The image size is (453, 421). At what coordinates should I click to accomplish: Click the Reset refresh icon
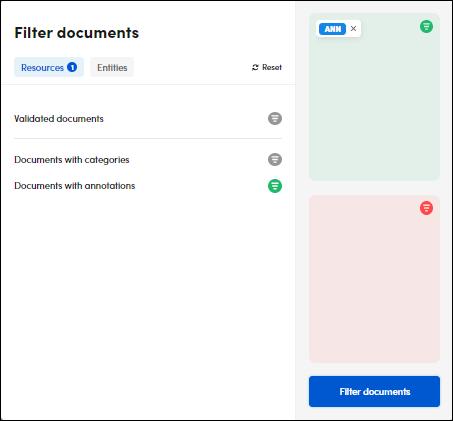255,67
